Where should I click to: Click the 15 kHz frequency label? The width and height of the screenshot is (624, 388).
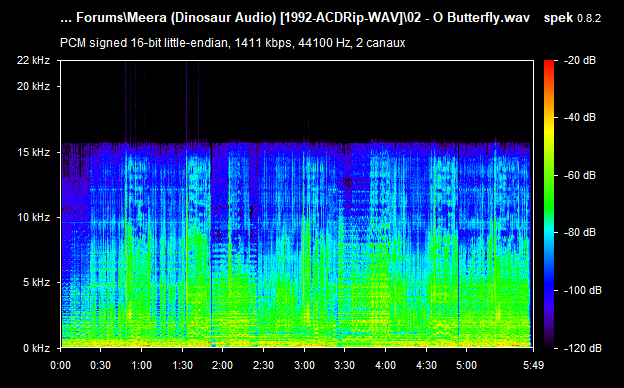tap(33, 152)
